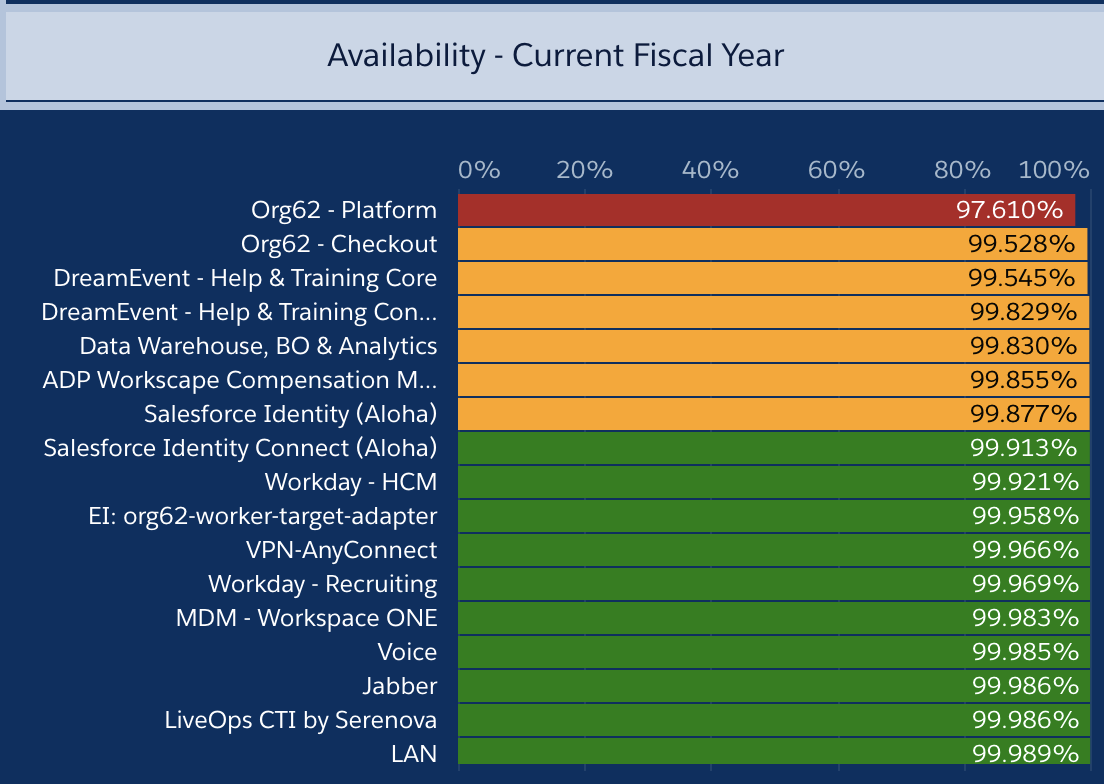Screen dimensions: 1104x784
Task: Click the 40% axis label
Action: tap(710, 170)
